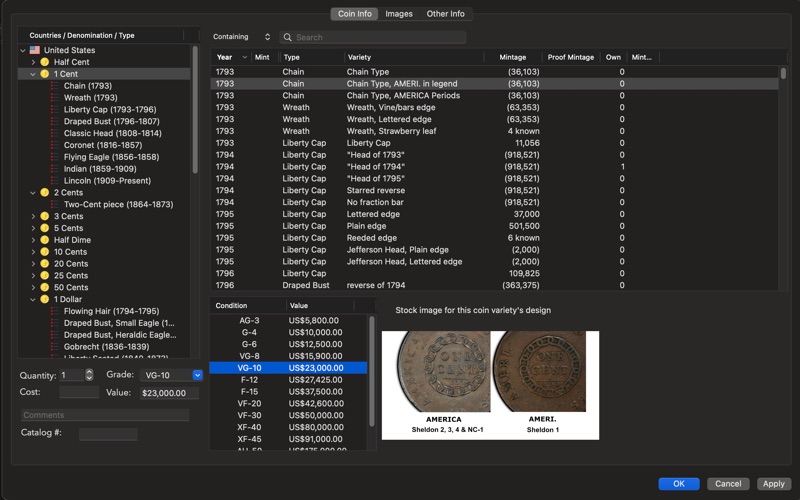
Task: Confirm with the OK button
Action: coord(679,484)
